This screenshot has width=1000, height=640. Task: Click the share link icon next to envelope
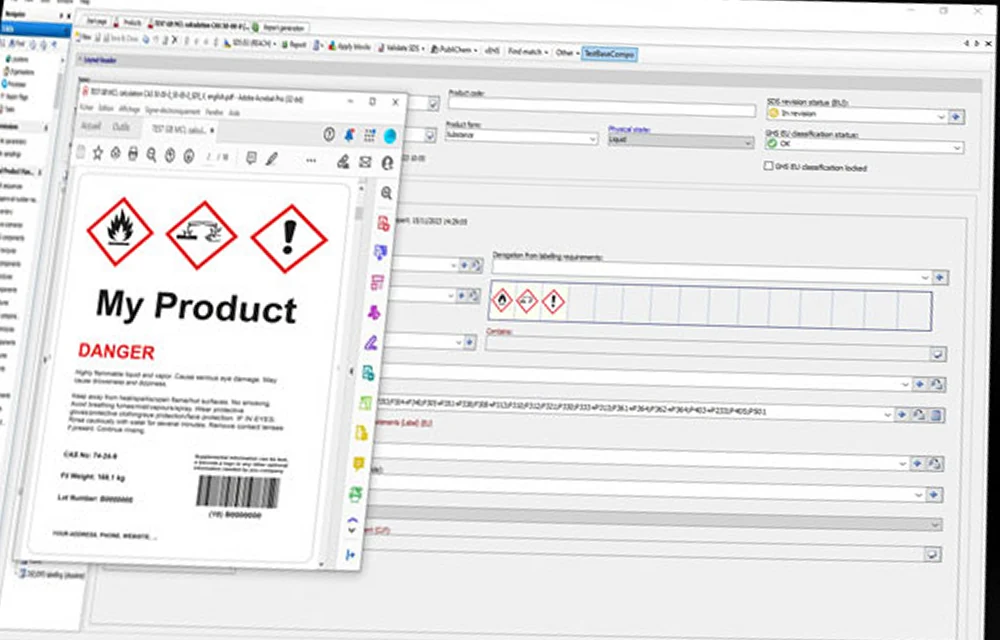click(387, 163)
